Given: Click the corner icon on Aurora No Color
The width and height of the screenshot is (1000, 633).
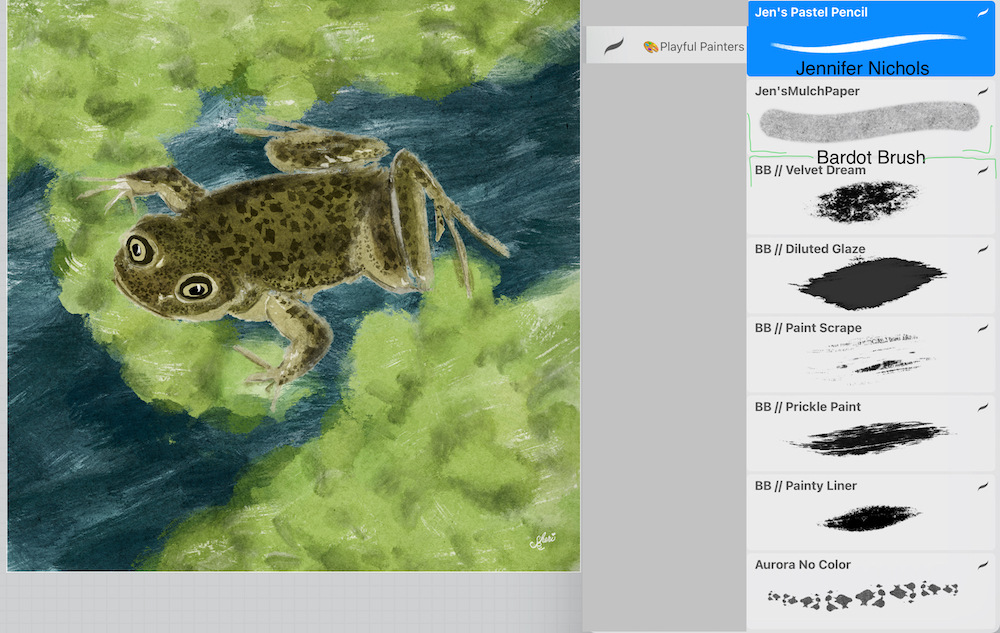Looking at the screenshot, I should click(982, 566).
